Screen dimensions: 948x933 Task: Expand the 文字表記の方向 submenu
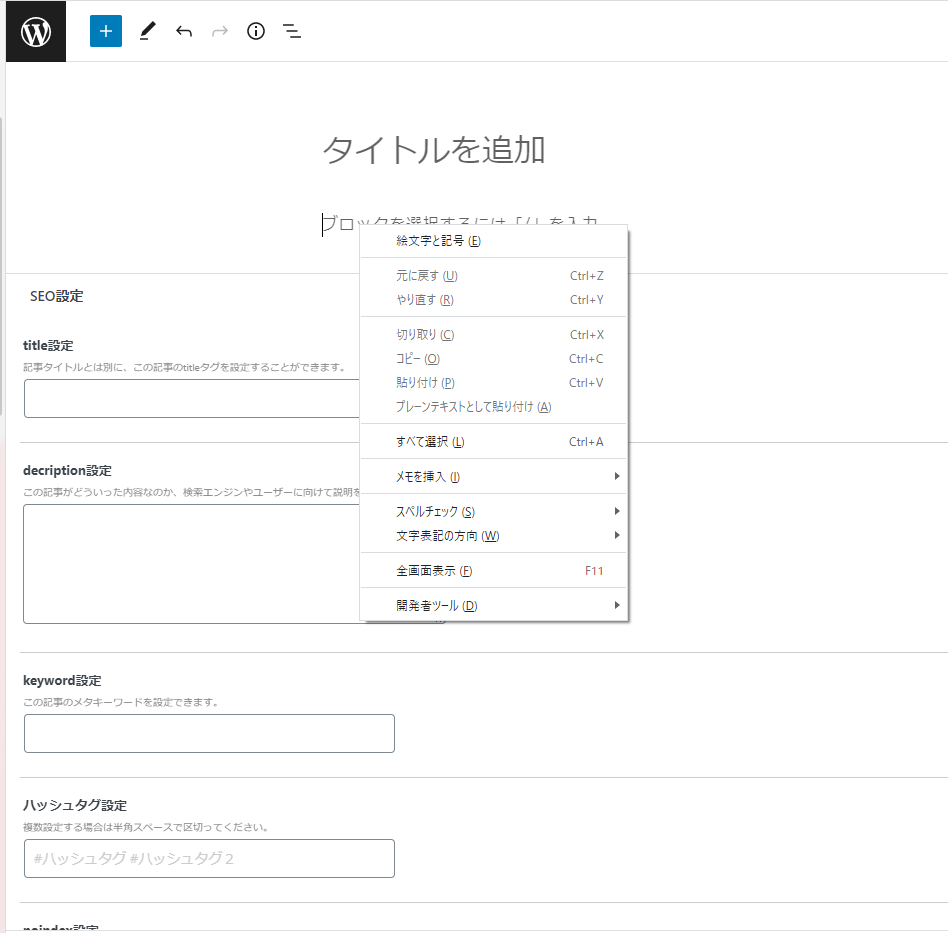[494, 536]
